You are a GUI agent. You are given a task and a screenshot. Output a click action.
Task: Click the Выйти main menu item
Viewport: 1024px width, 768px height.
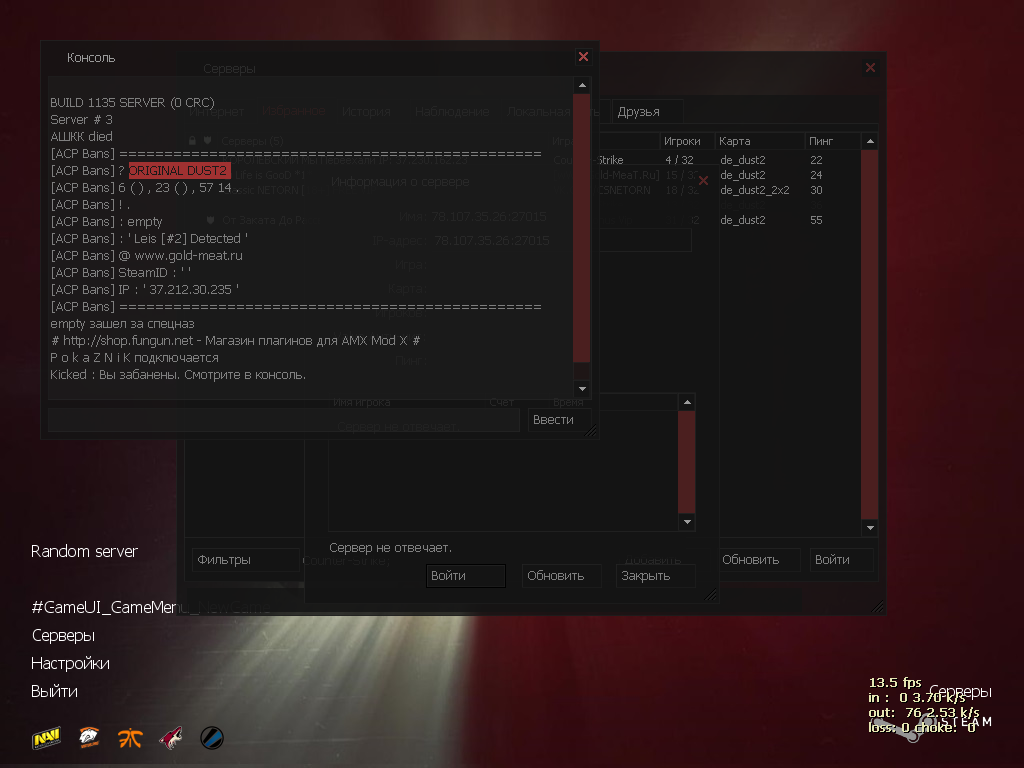[54, 692]
